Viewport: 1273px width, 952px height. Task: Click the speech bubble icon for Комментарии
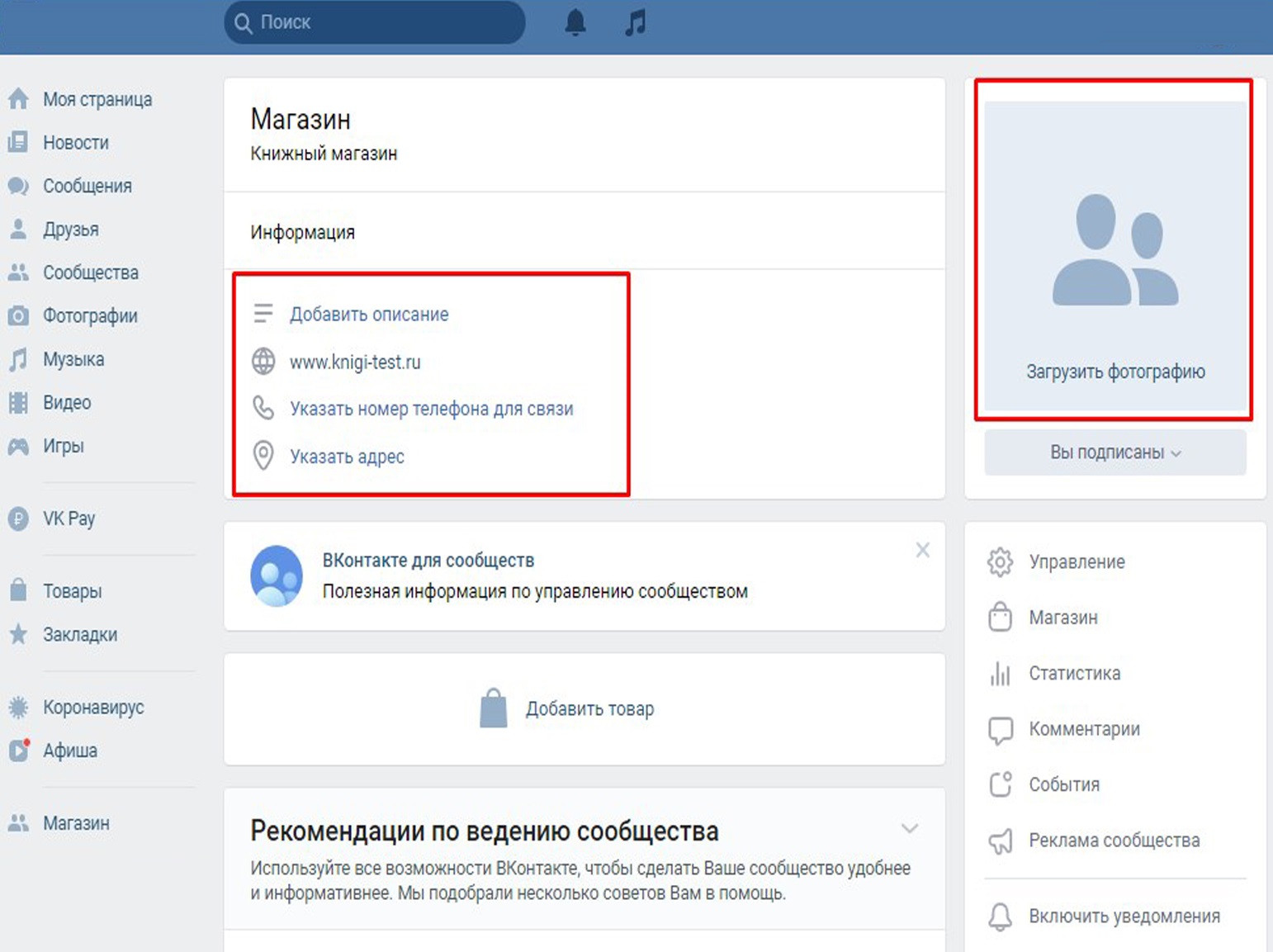pos(1000,730)
